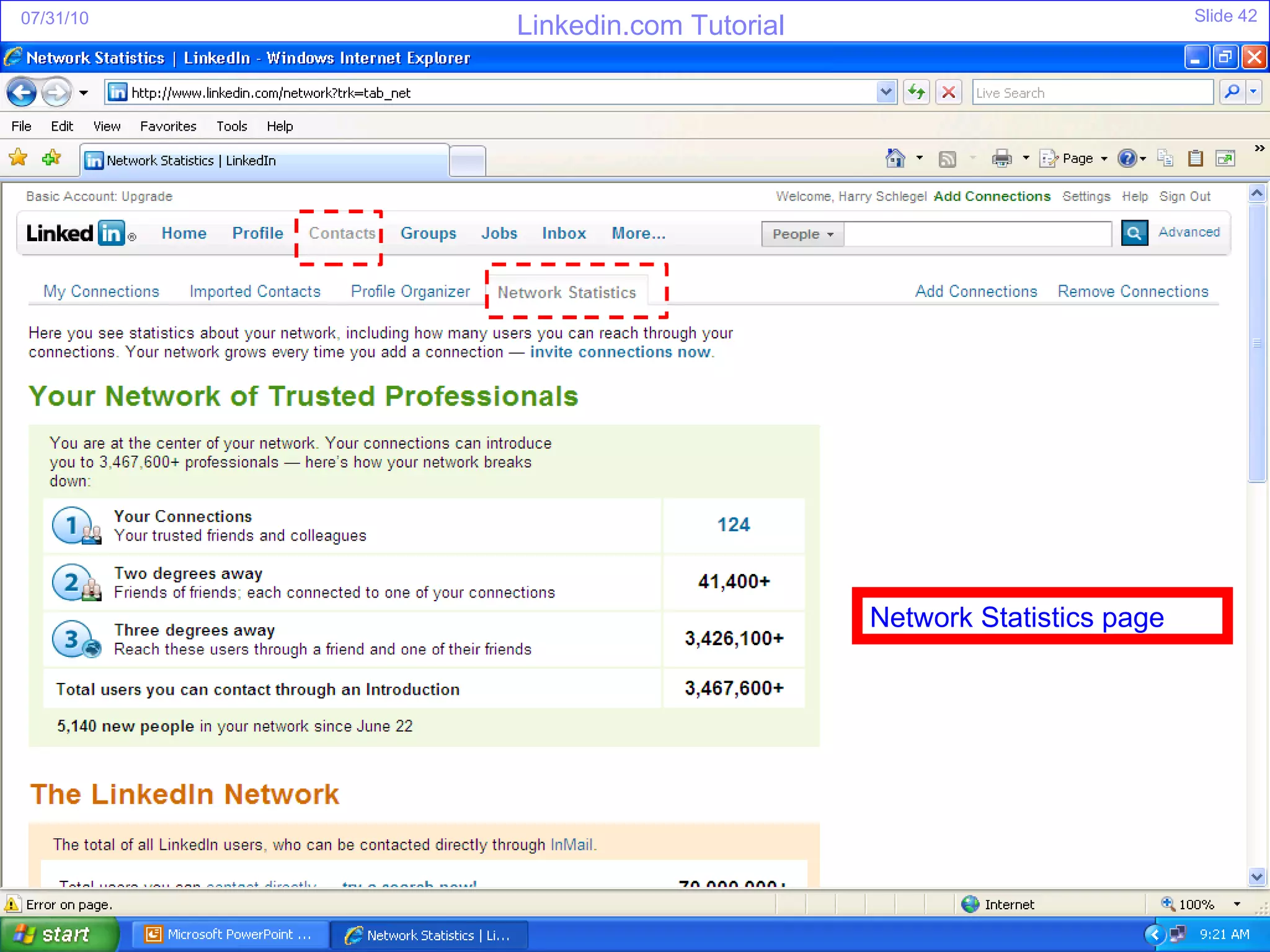Screen dimensions: 1270x952
Task: Open a new blank browser tab
Action: pyautogui.click(x=467, y=162)
